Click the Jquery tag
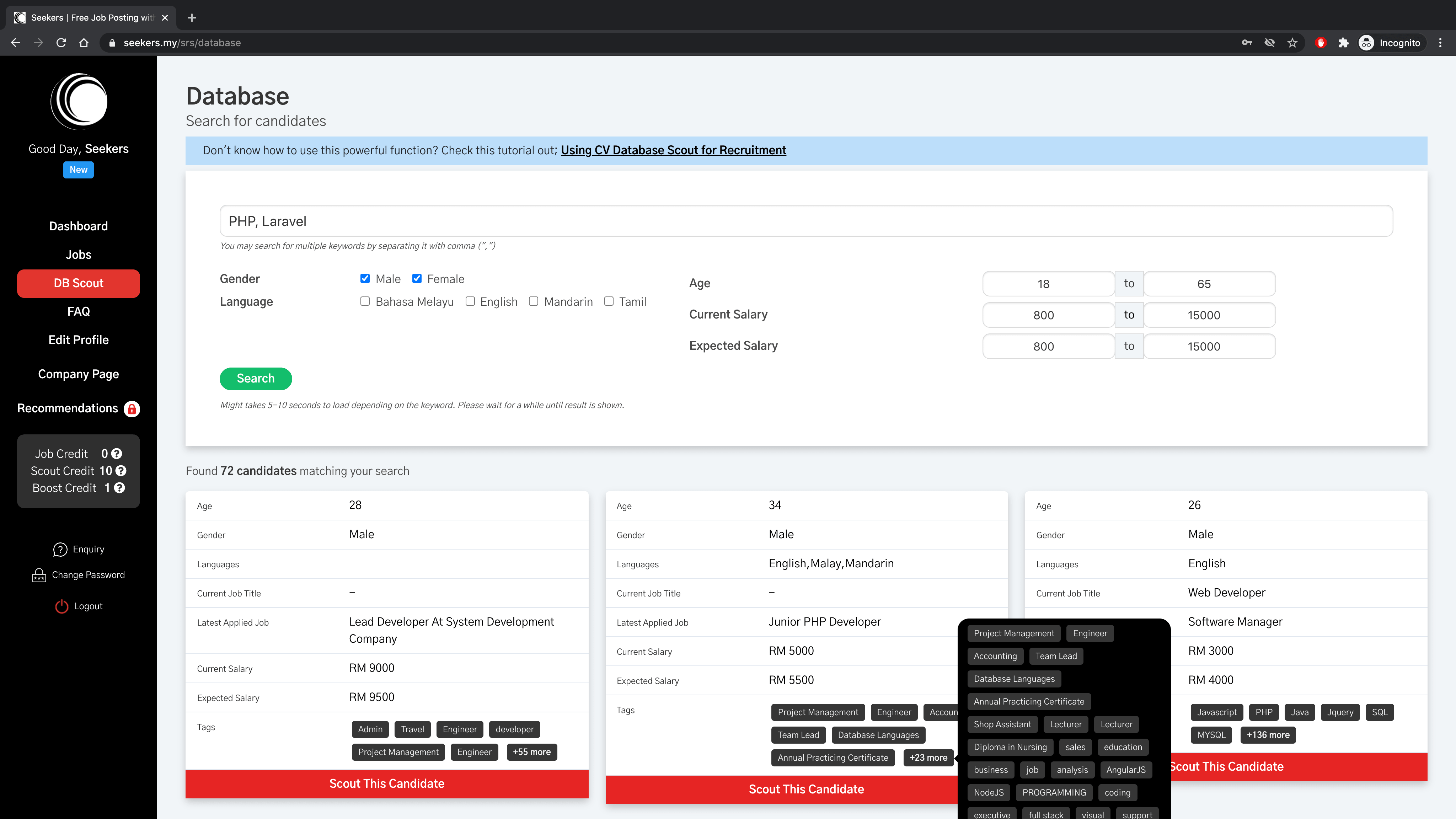 [1340, 712]
